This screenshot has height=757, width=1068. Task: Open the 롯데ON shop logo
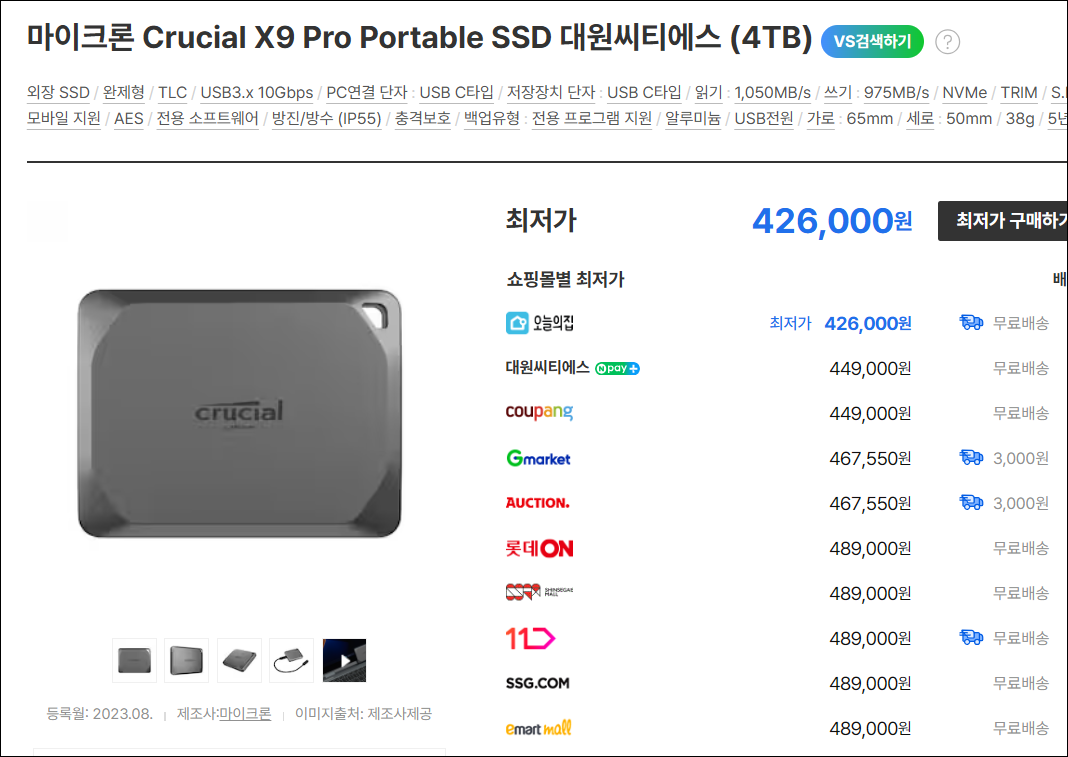539,548
